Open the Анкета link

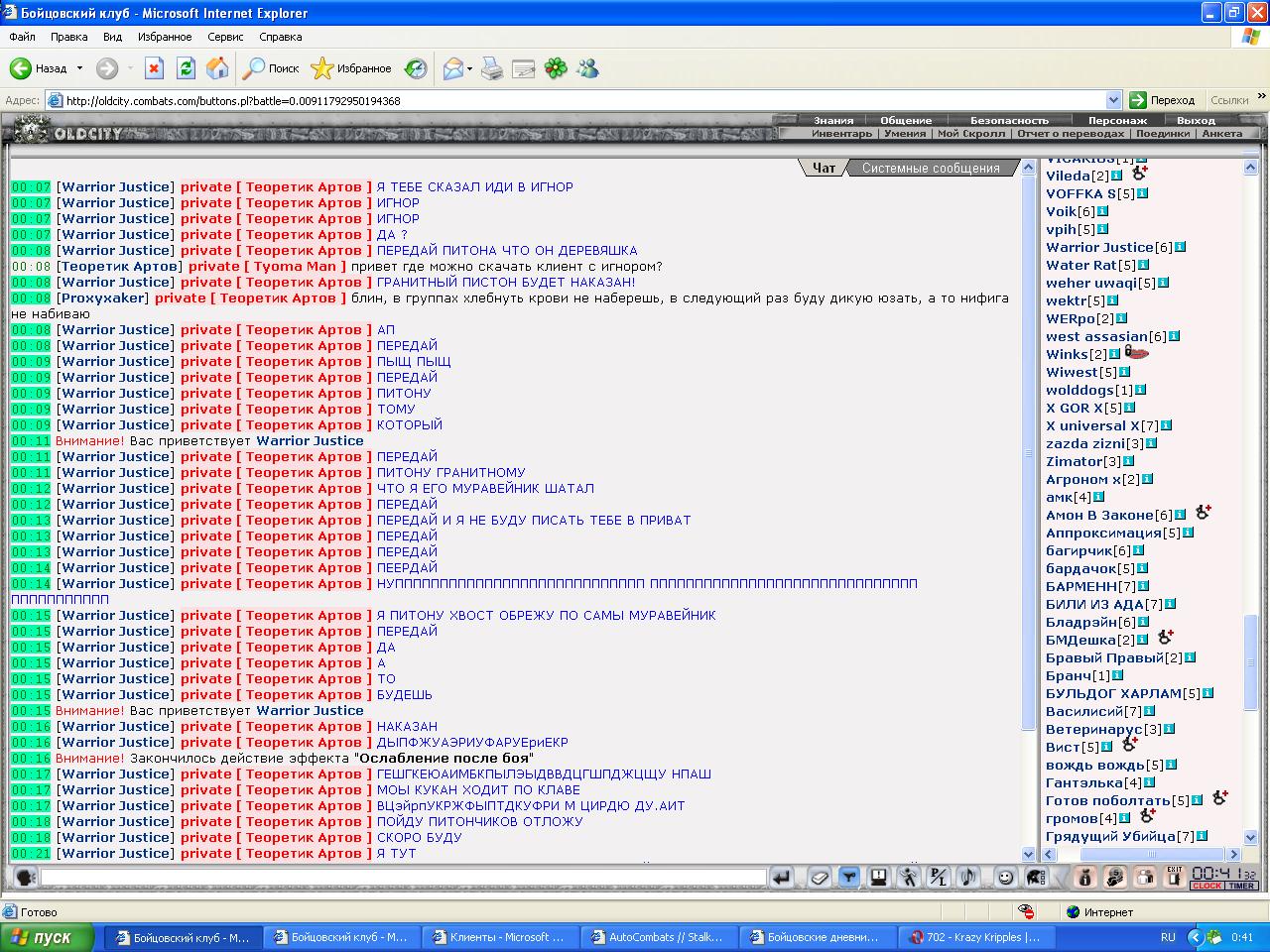pyautogui.click(x=1221, y=133)
